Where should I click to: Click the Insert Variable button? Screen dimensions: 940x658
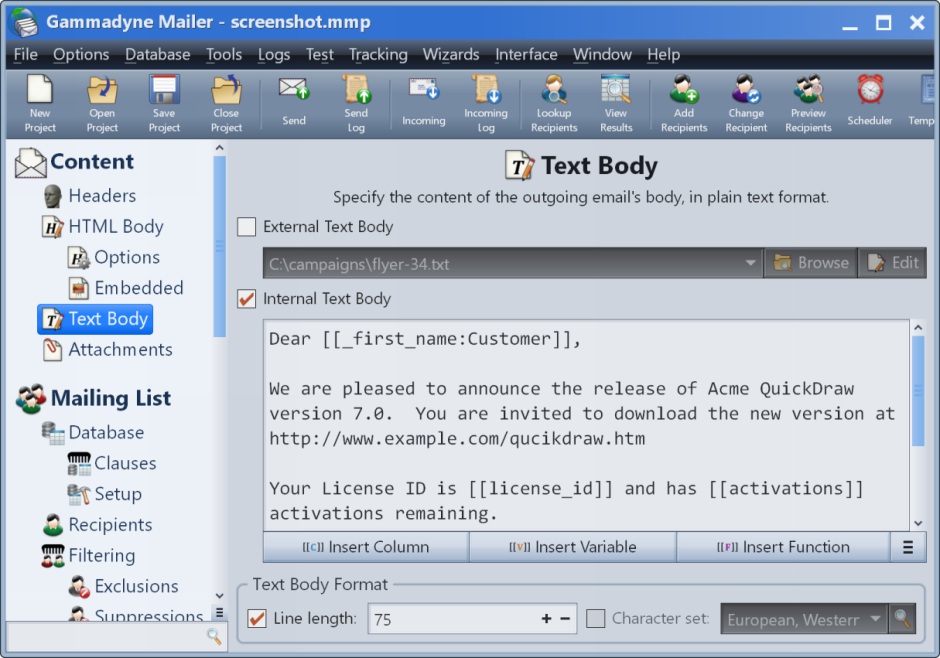coord(573,547)
